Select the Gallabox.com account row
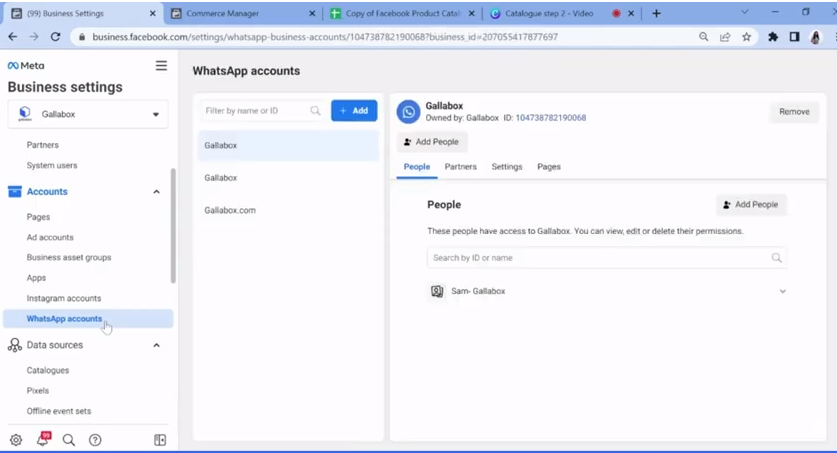 [x=288, y=210]
